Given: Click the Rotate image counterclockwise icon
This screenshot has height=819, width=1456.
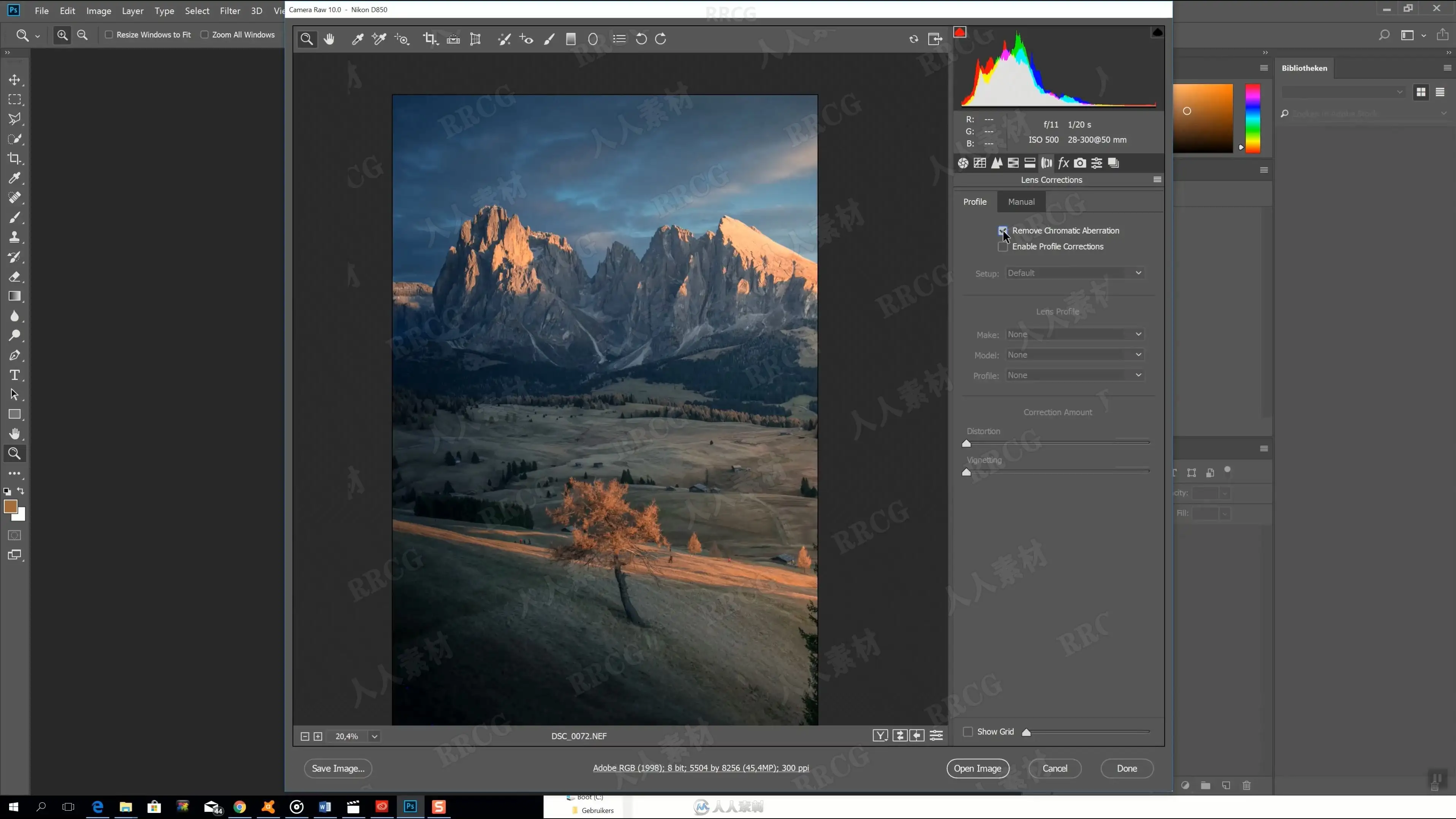Looking at the screenshot, I should (641, 39).
